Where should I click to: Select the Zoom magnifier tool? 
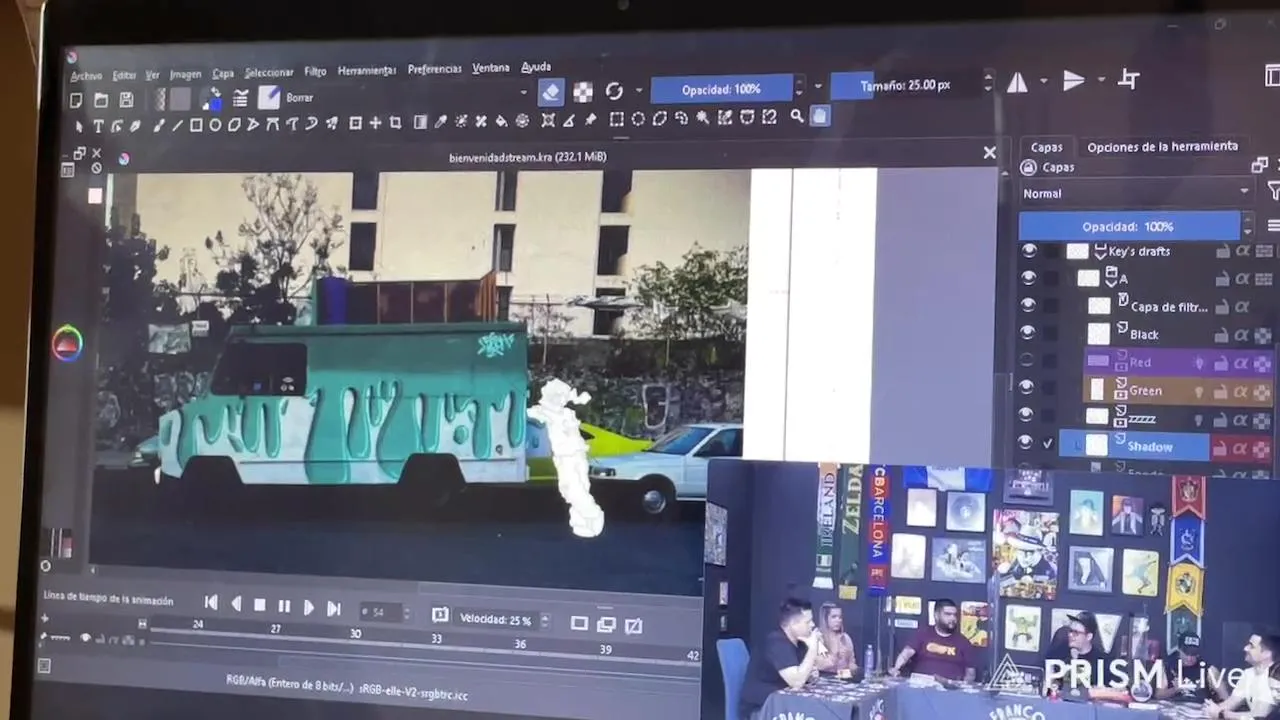[x=797, y=116]
